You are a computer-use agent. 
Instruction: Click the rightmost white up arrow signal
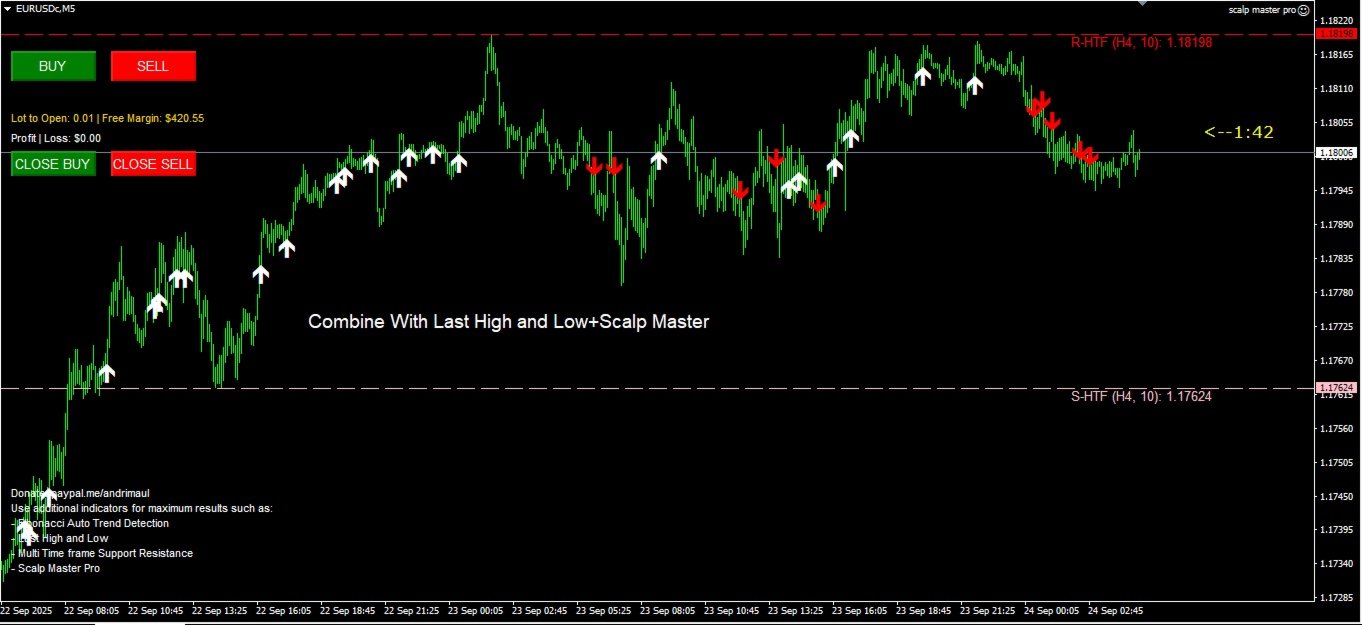click(x=974, y=85)
